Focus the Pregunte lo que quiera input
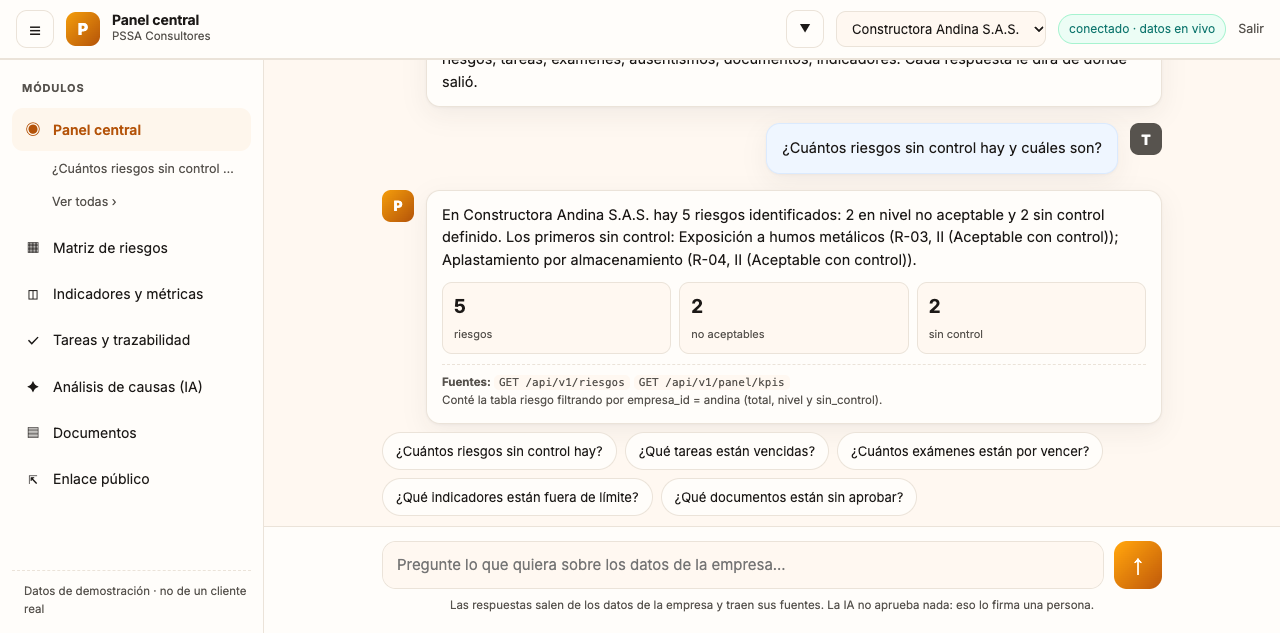 coord(743,565)
